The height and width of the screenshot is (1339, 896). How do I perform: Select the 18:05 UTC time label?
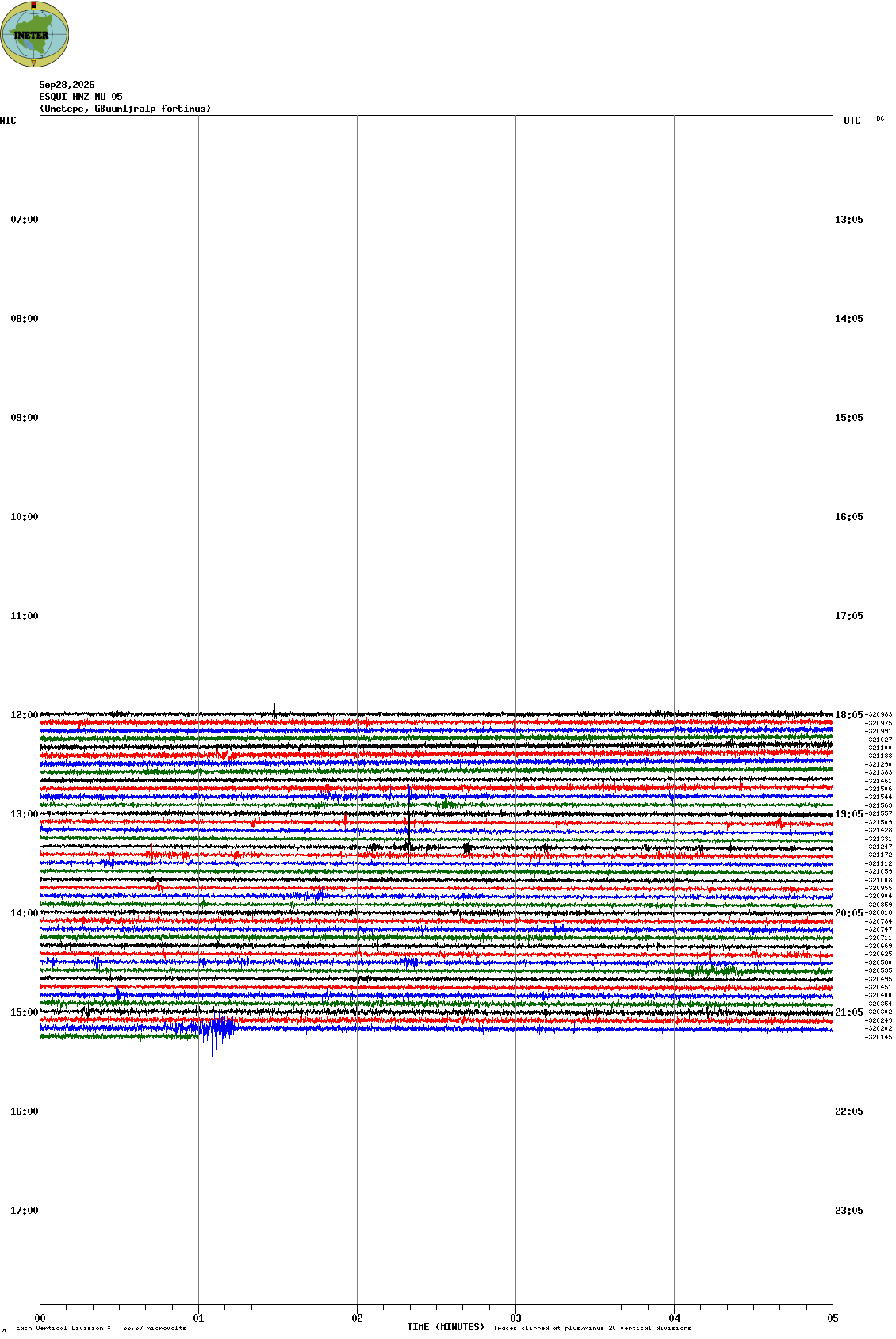(848, 715)
